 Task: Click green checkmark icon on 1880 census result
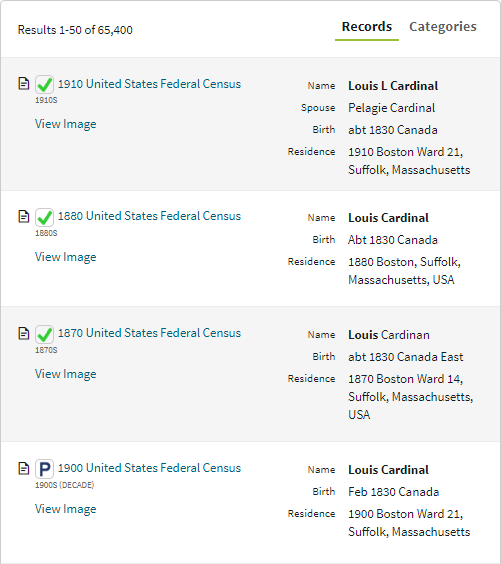click(x=44, y=217)
